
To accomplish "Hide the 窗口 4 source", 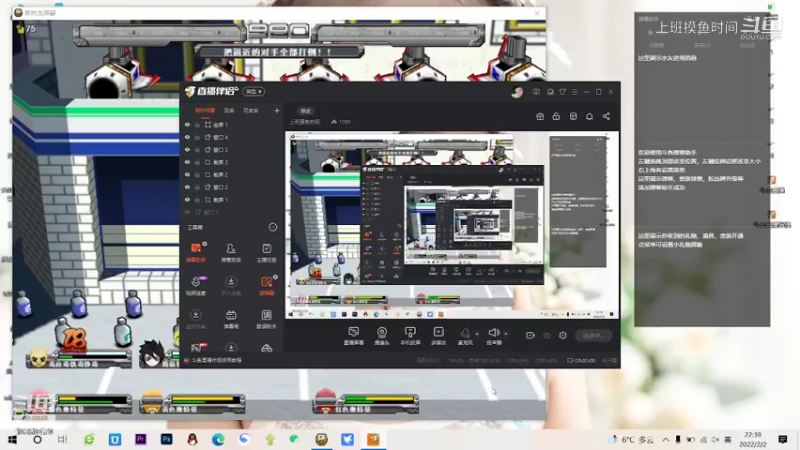I will point(187,137).
